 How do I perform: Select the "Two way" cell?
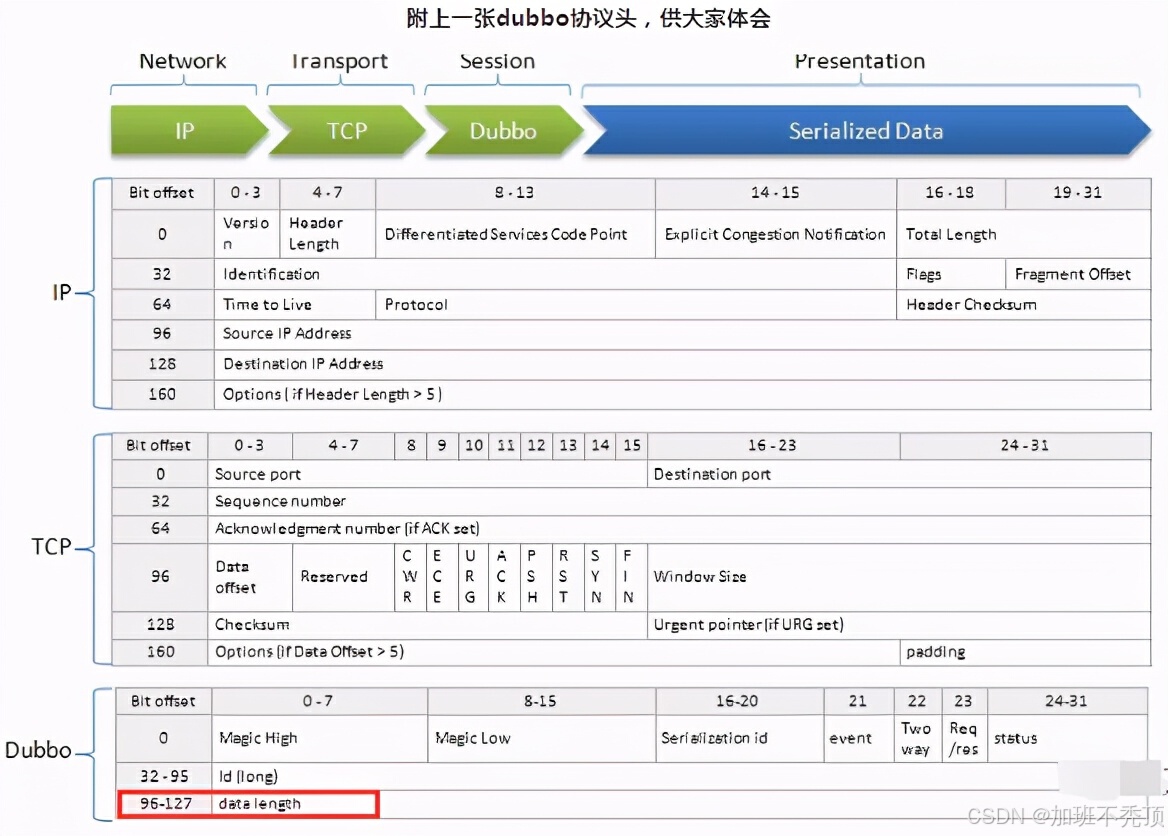pos(917,738)
